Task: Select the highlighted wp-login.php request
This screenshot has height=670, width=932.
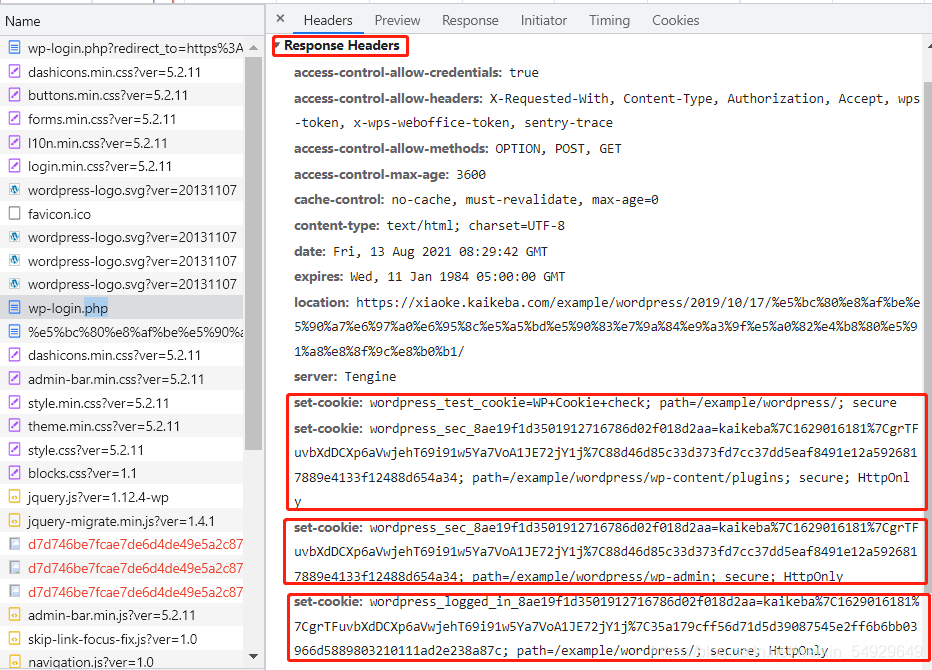Action: [122, 308]
